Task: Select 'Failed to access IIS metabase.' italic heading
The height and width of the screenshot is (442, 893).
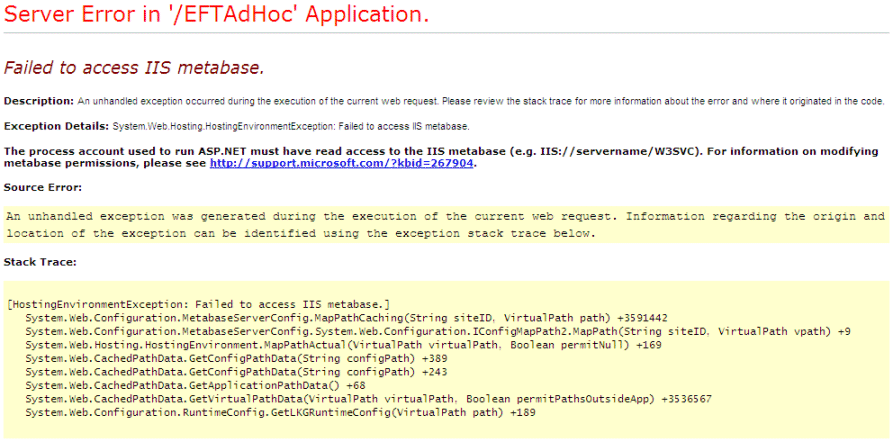Action: (x=134, y=68)
